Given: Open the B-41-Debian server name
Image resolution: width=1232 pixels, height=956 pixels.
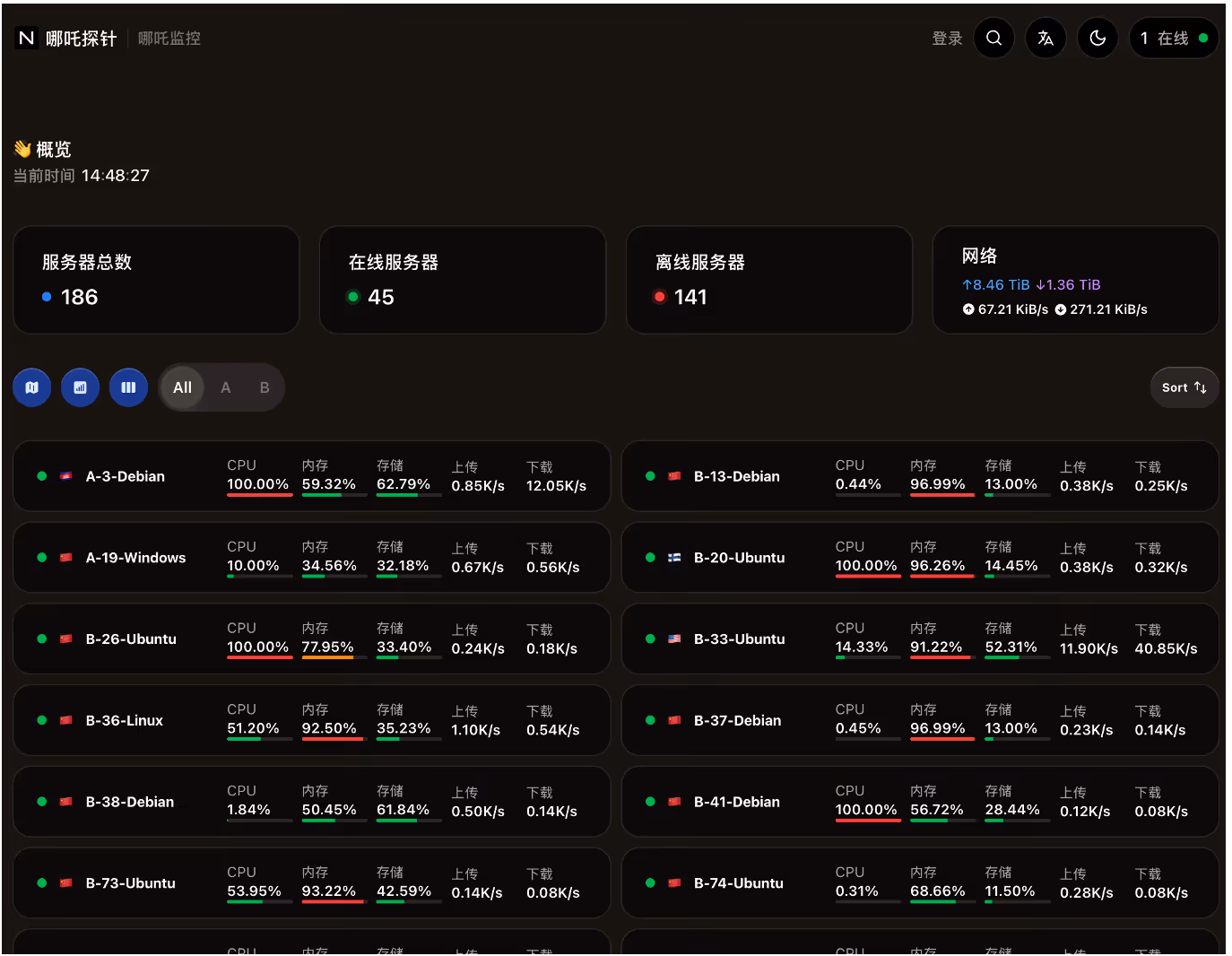Looking at the screenshot, I should (737, 802).
